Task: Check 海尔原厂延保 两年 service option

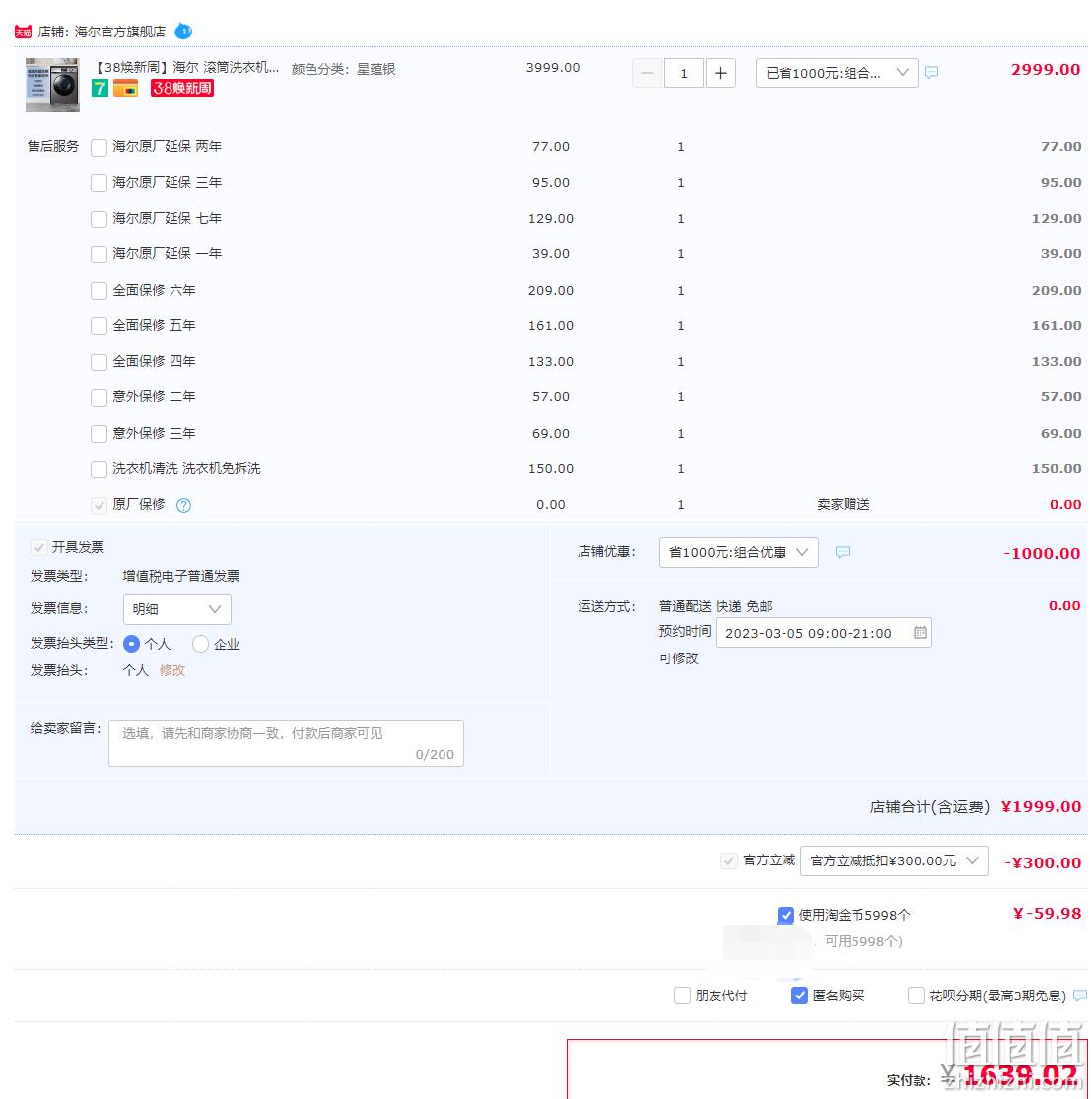Action: pos(99,147)
